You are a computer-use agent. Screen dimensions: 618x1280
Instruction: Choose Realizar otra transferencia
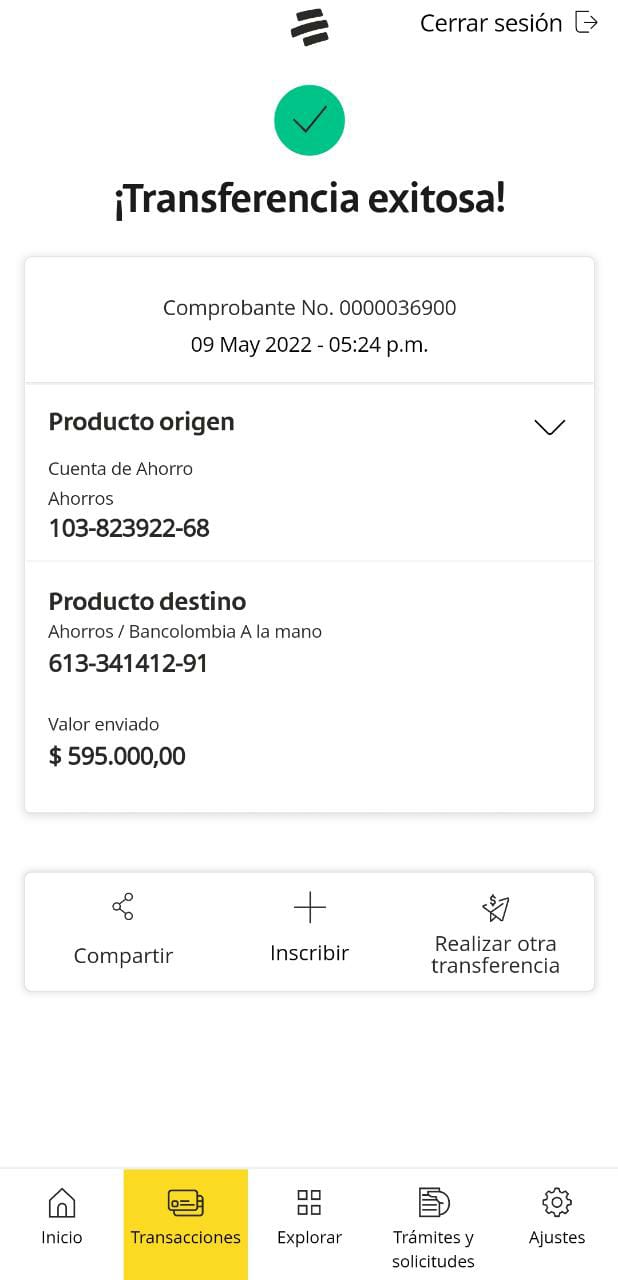pos(495,955)
